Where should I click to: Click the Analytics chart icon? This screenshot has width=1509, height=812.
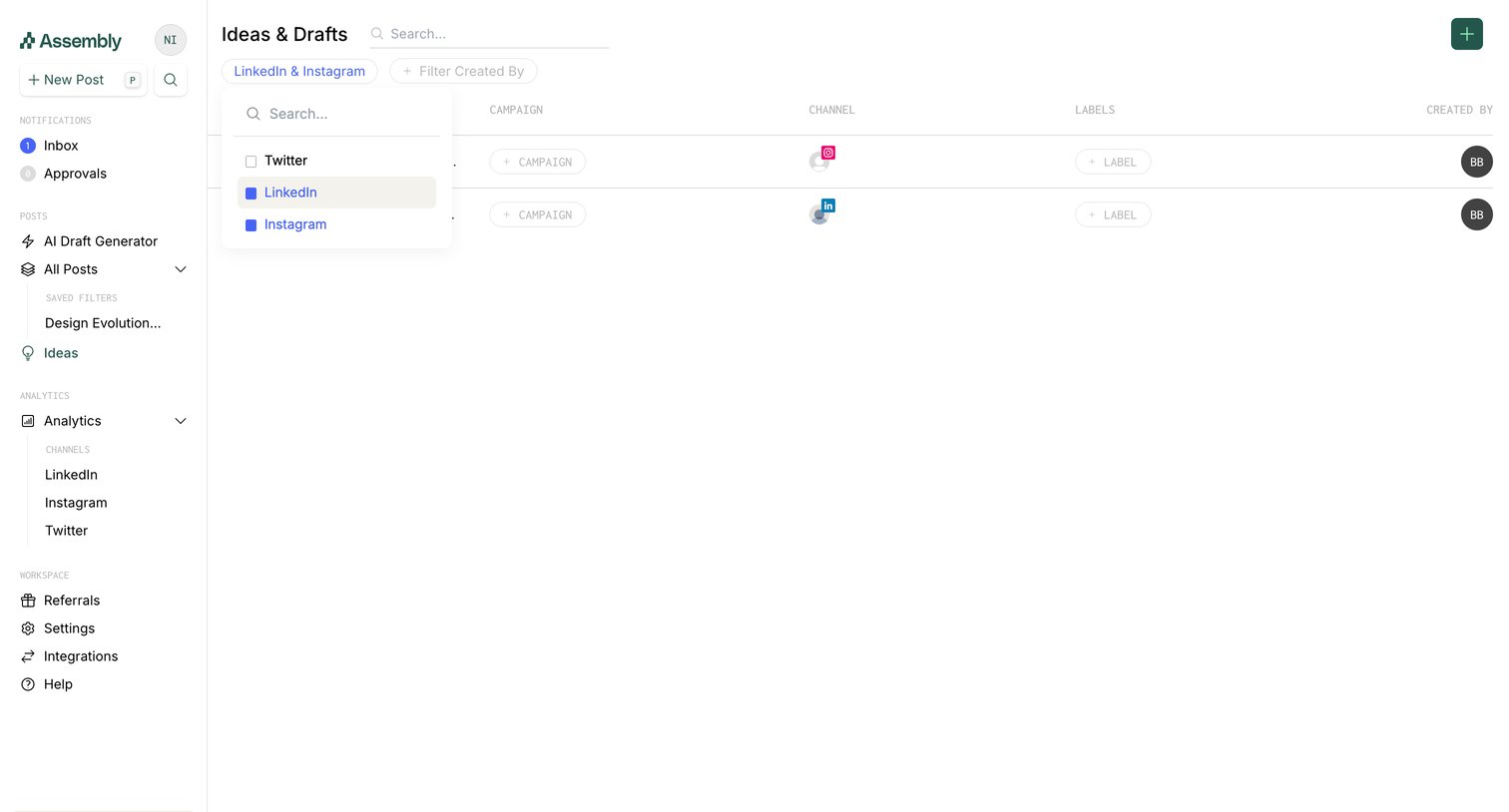coord(28,421)
